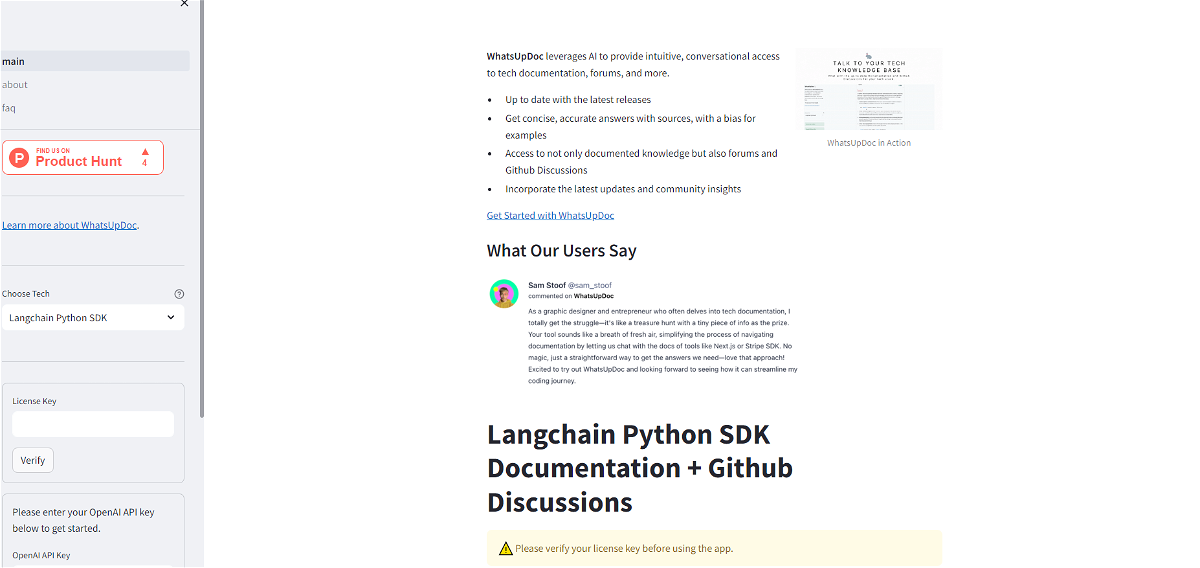1200x568 pixels.
Task: Follow Get Started with WhatsUpDoc link
Action: click(550, 215)
